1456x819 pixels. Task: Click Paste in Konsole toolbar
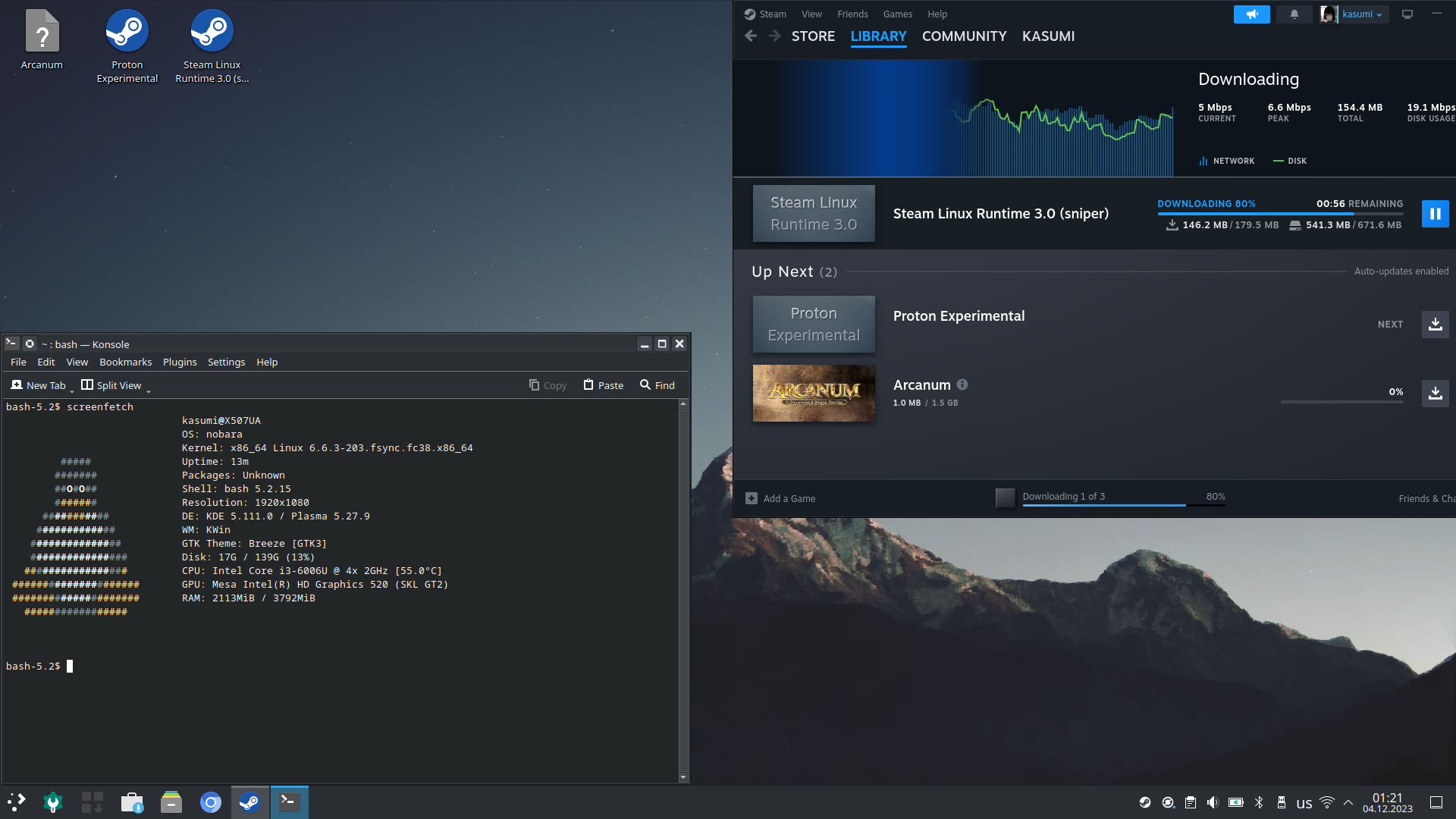(x=604, y=385)
